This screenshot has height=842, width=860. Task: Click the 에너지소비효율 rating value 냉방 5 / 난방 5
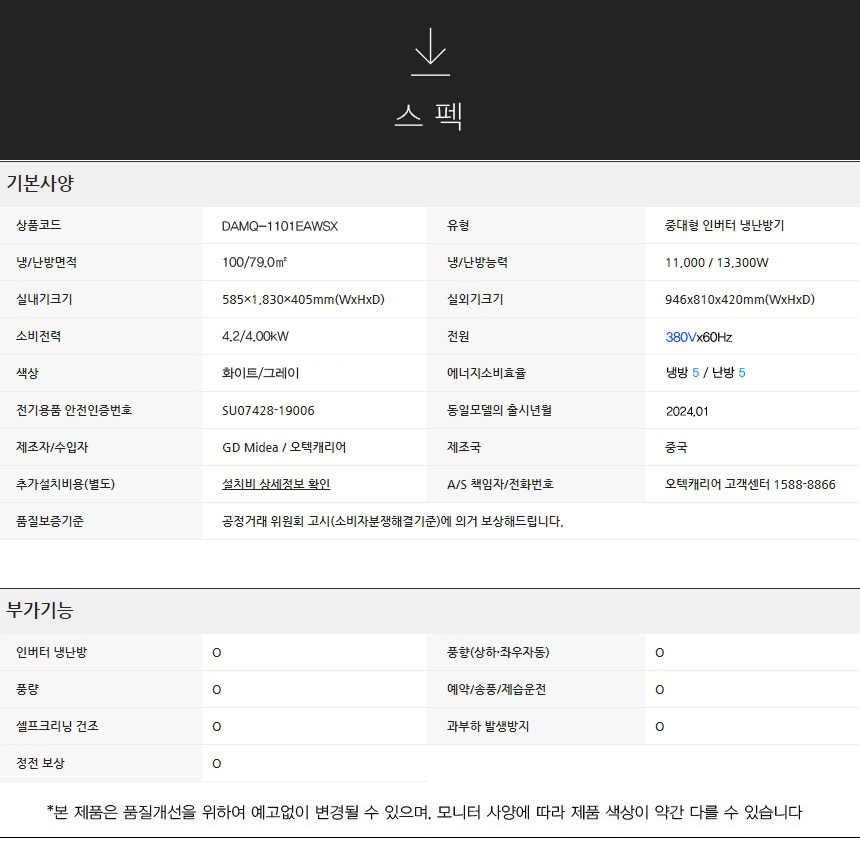(x=705, y=373)
